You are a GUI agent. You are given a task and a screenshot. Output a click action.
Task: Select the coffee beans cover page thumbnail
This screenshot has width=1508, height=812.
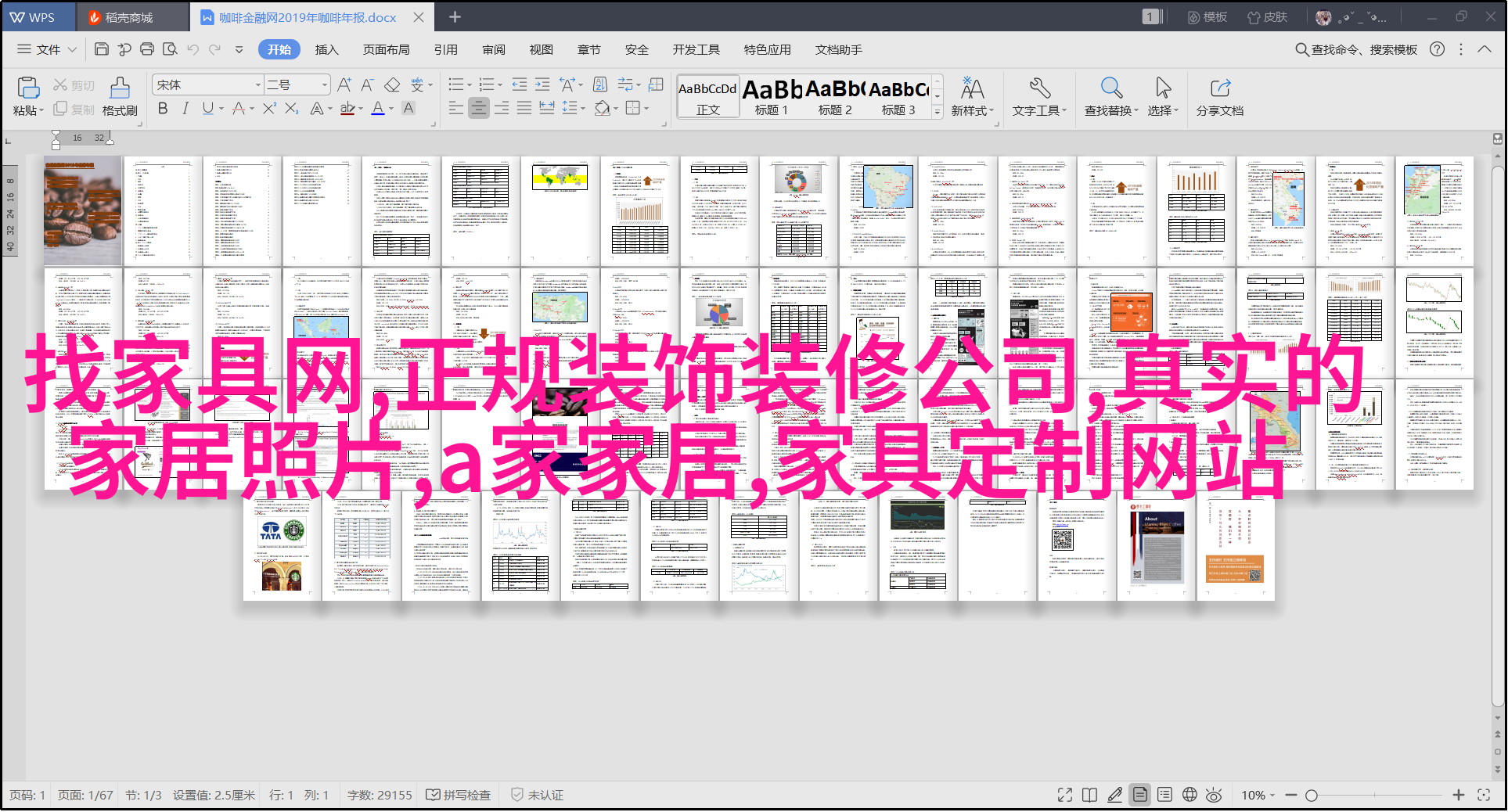[x=83, y=210]
